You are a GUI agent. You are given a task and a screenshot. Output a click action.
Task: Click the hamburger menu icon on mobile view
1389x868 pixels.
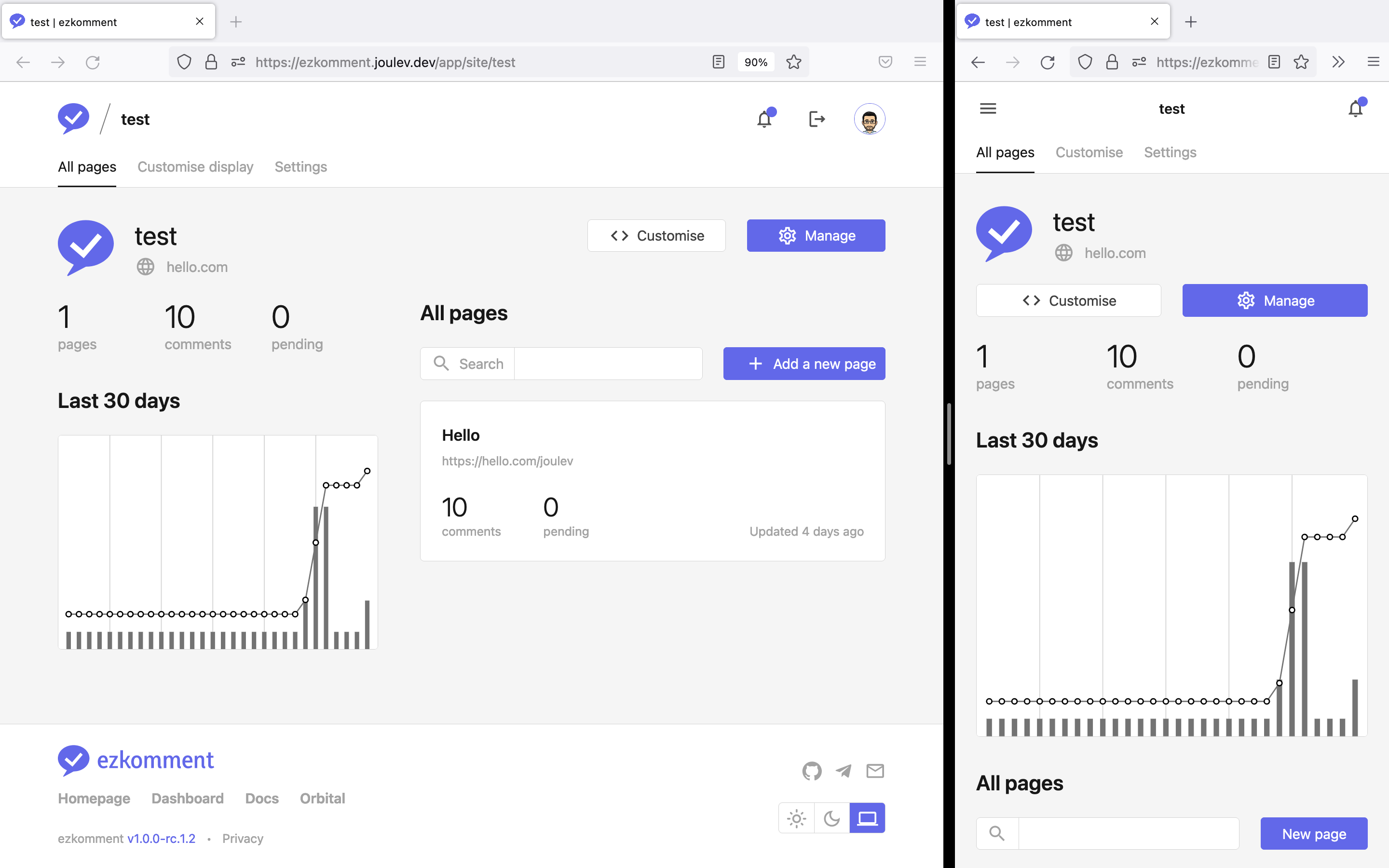[988, 108]
